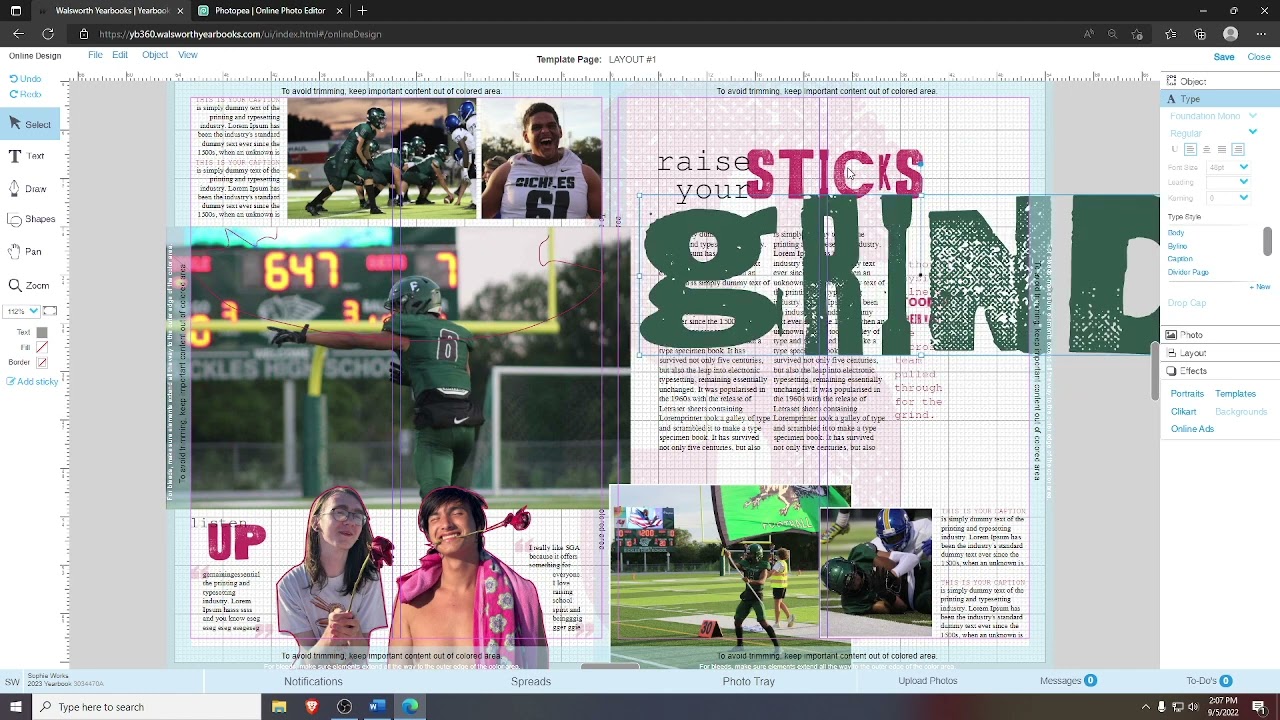
Task: Click the fit-to-screen icon beside zoom percentage
Action: coord(50,311)
